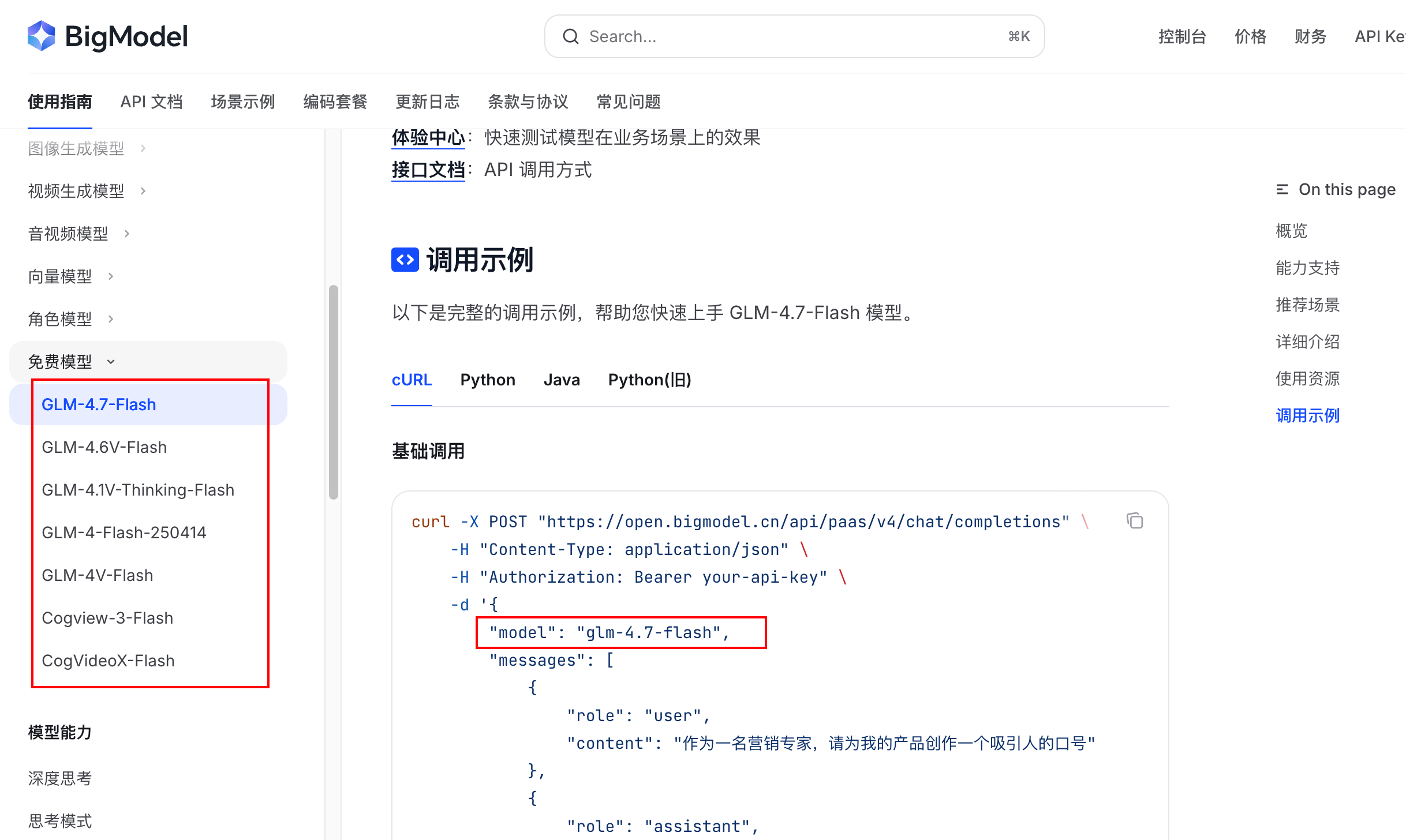Click the On this page list icon
This screenshot has height=840, width=1406.
(1282, 189)
